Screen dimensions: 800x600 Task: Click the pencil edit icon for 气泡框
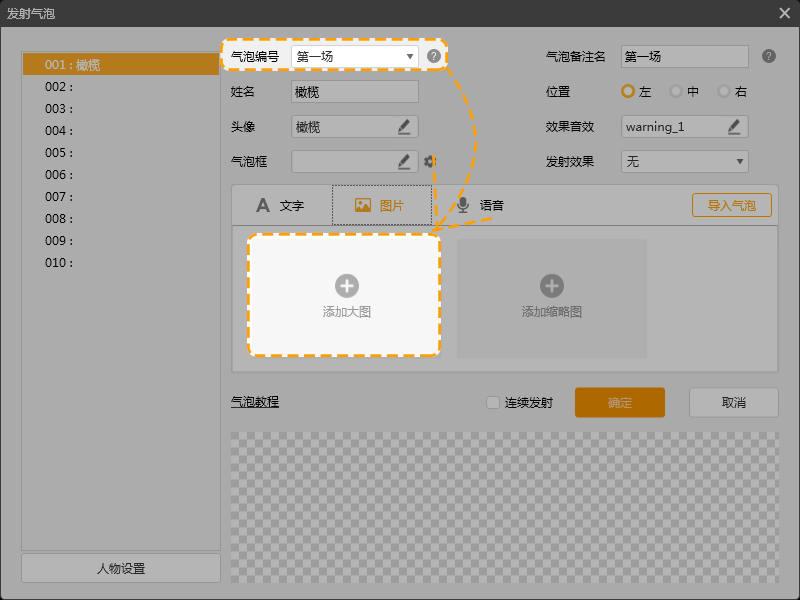coord(404,161)
